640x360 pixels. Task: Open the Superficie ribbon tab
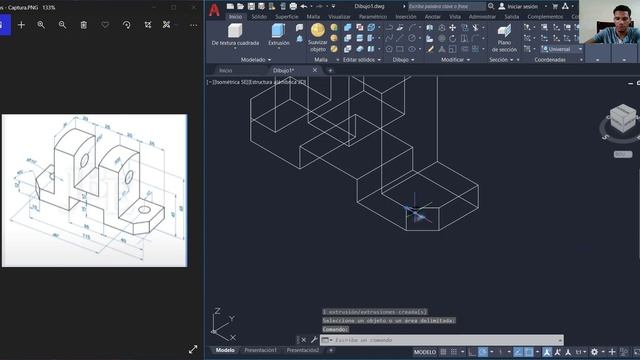(287, 17)
